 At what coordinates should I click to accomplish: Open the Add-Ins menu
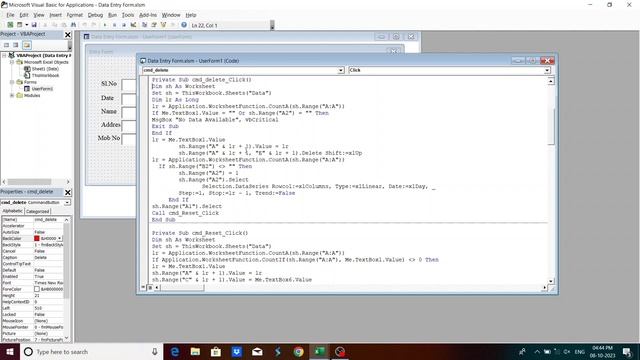coord(148,15)
